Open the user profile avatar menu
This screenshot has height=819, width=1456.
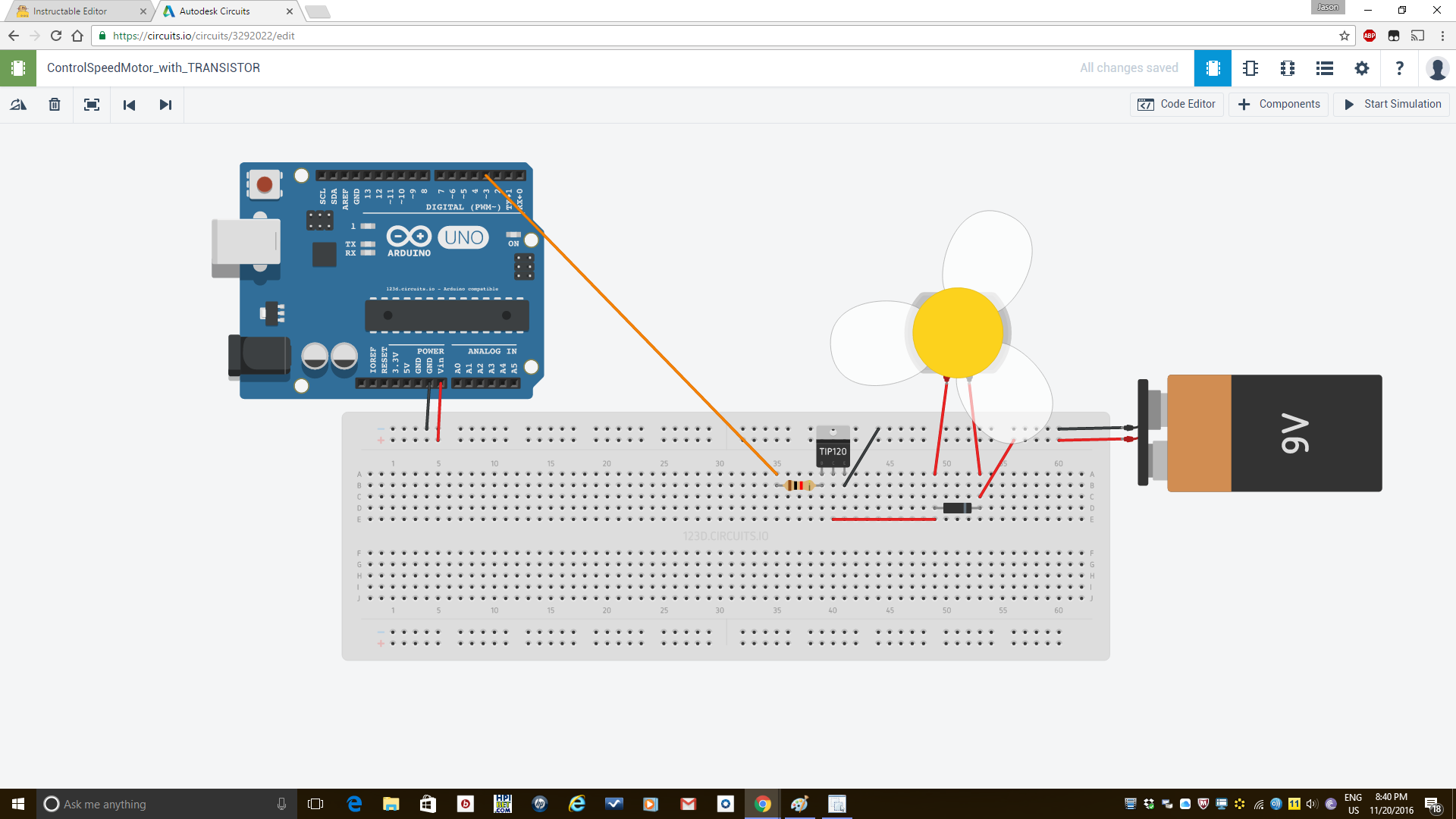(x=1438, y=68)
